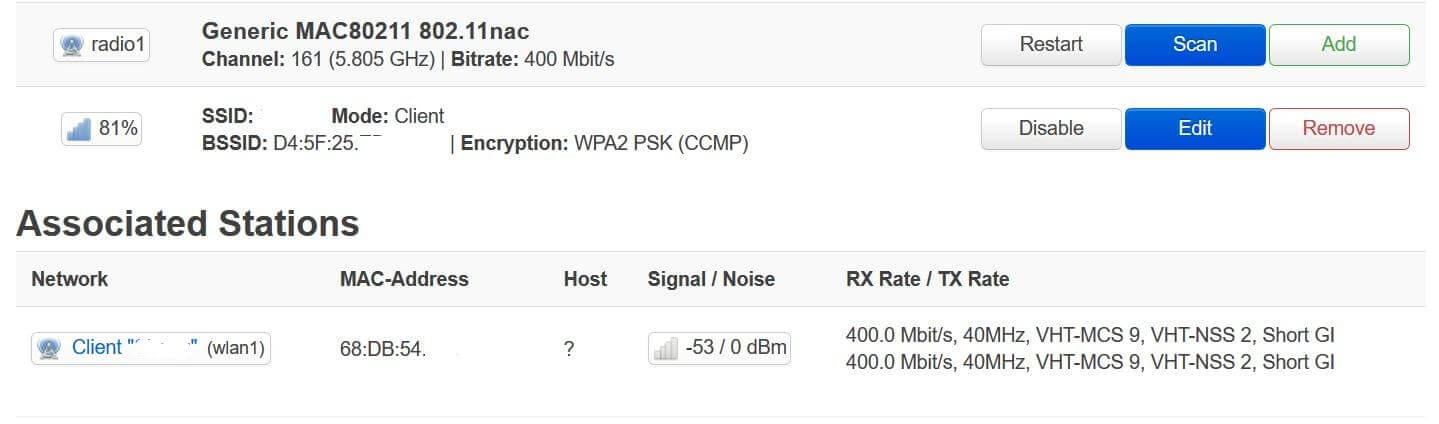
Task: Click the Network column header
Action: point(70,279)
